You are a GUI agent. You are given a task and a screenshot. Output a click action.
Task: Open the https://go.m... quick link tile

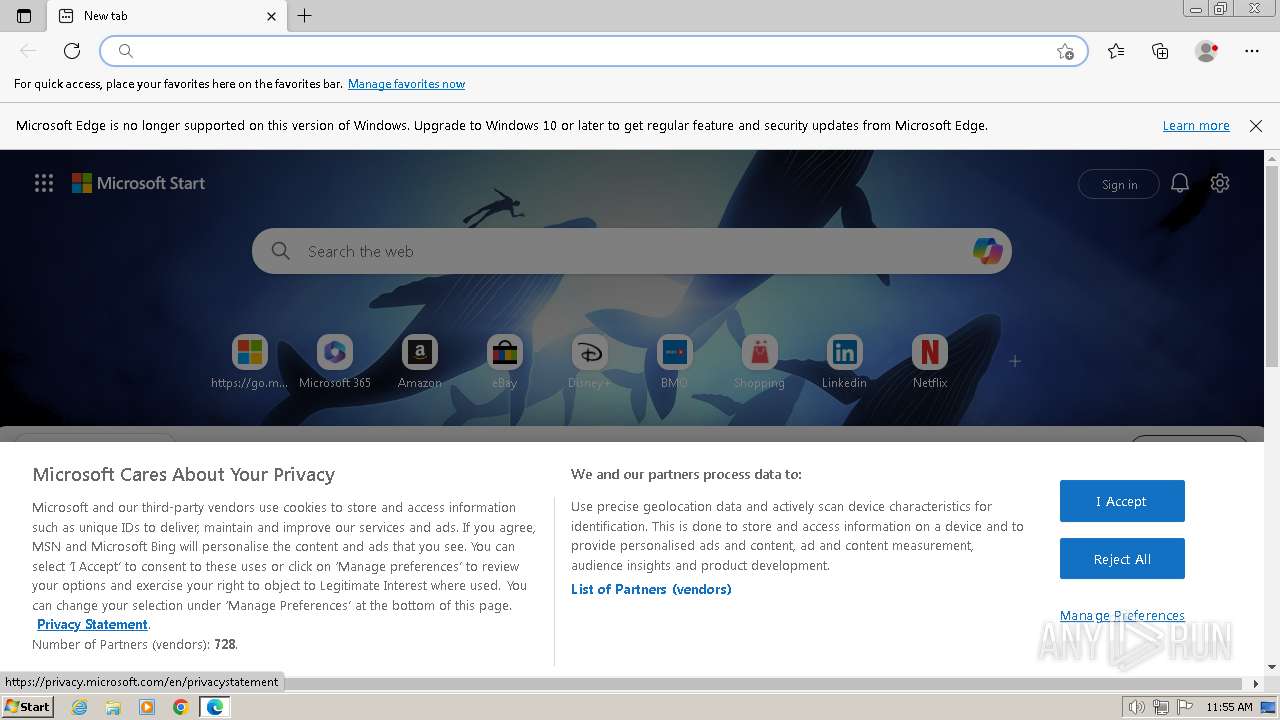(x=250, y=362)
